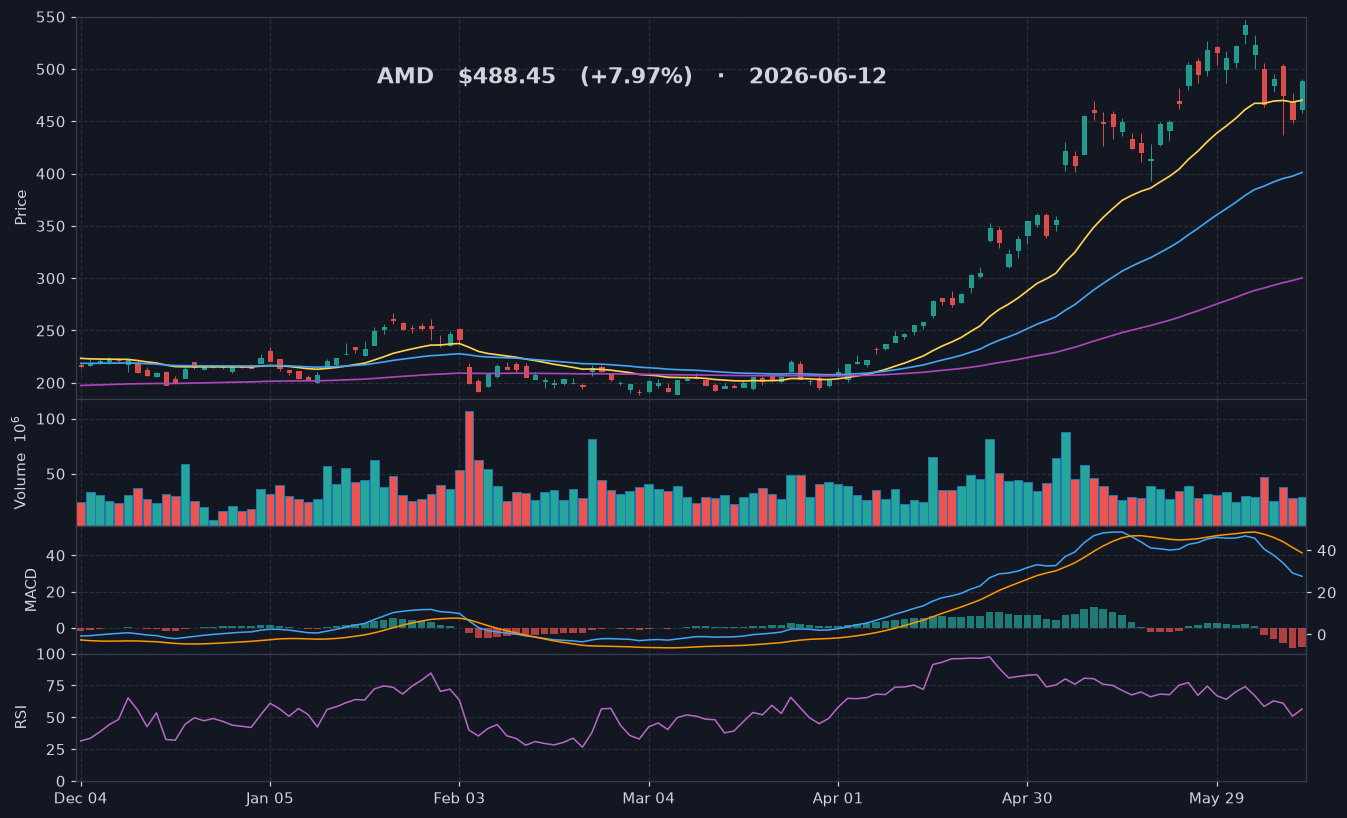Click the Feb 03 date label
1347x818 pixels.
(x=460, y=799)
